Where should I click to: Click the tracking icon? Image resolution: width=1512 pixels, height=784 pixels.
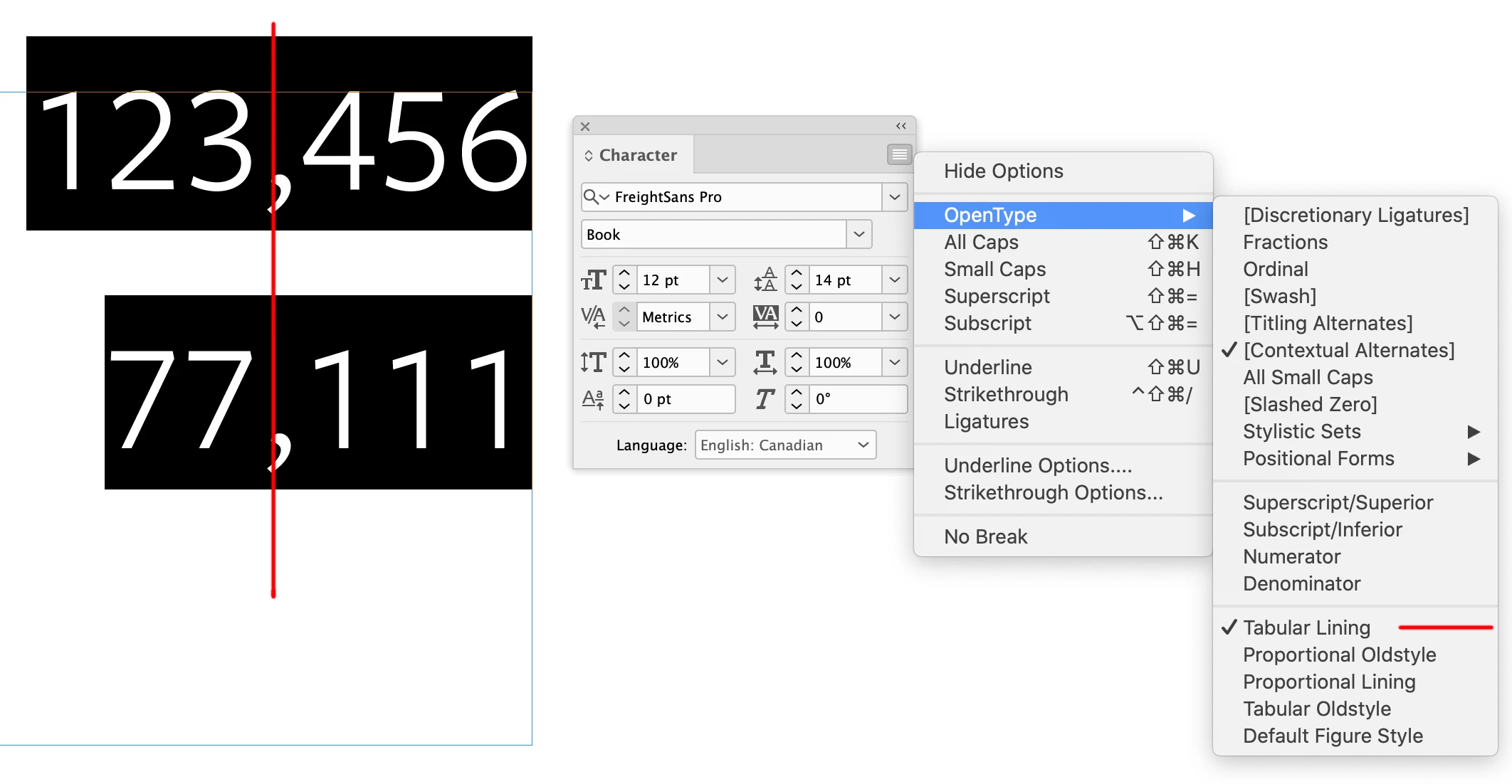coord(765,317)
